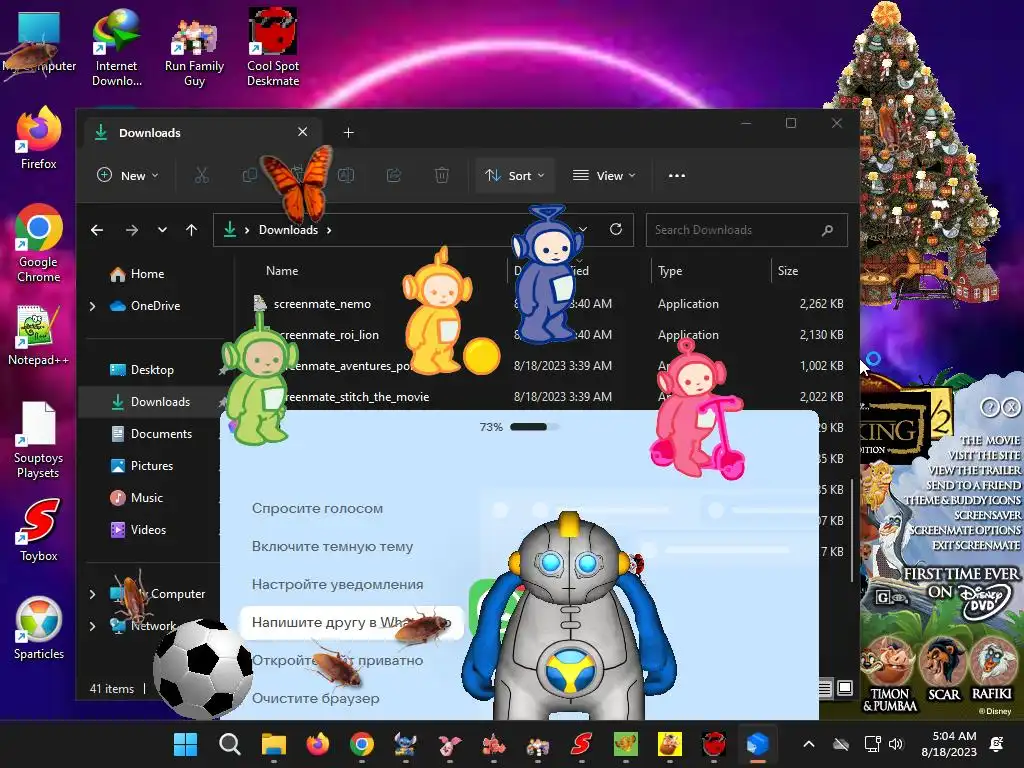Open the Sort dropdown
1024x768 pixels.
click(x=515, y=175)
